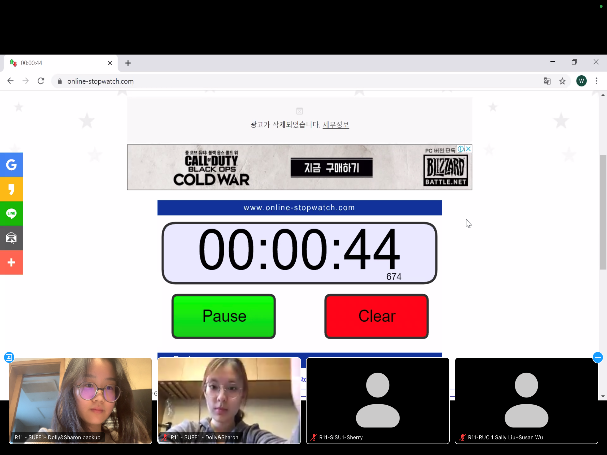Click the www.online-stopwatch.com blue banner link
607x455 pixels.
299,208
